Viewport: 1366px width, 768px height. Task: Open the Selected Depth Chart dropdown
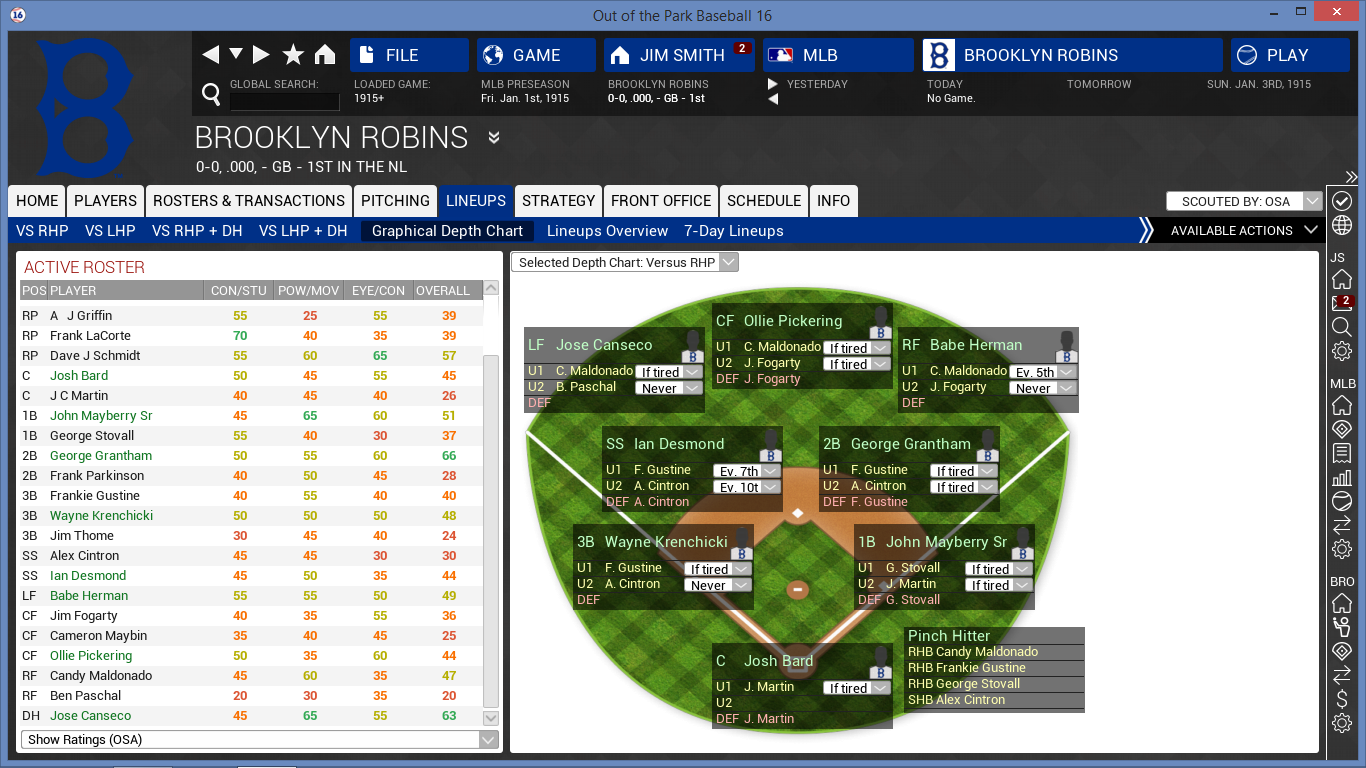(x=625, y=262)
